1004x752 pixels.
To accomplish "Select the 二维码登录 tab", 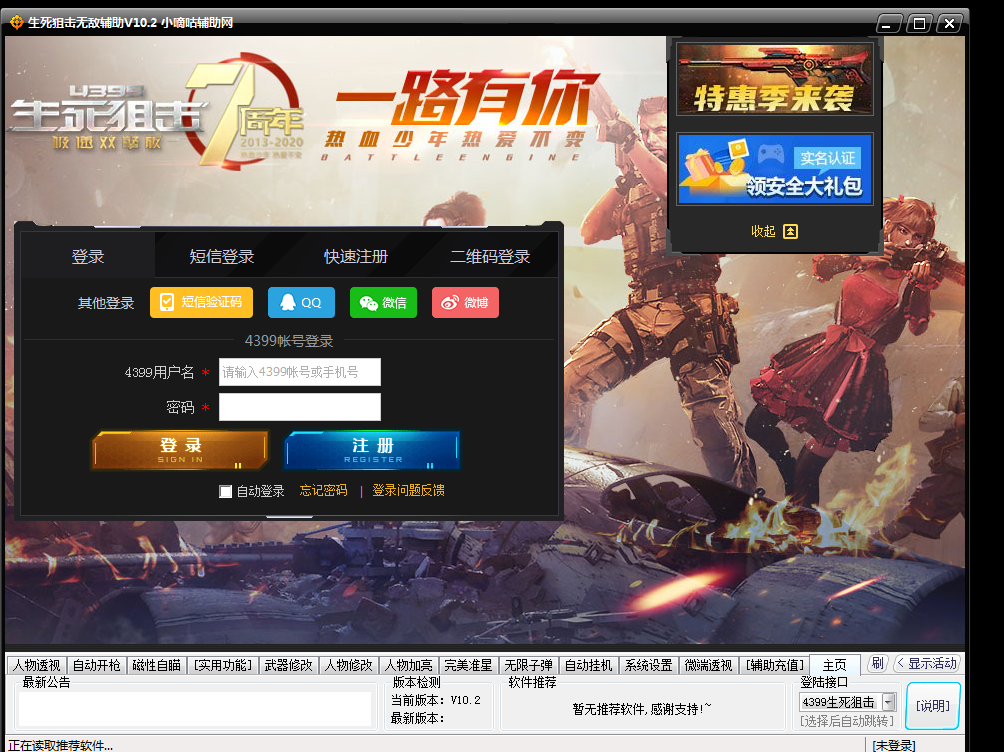I will (490, 257).
